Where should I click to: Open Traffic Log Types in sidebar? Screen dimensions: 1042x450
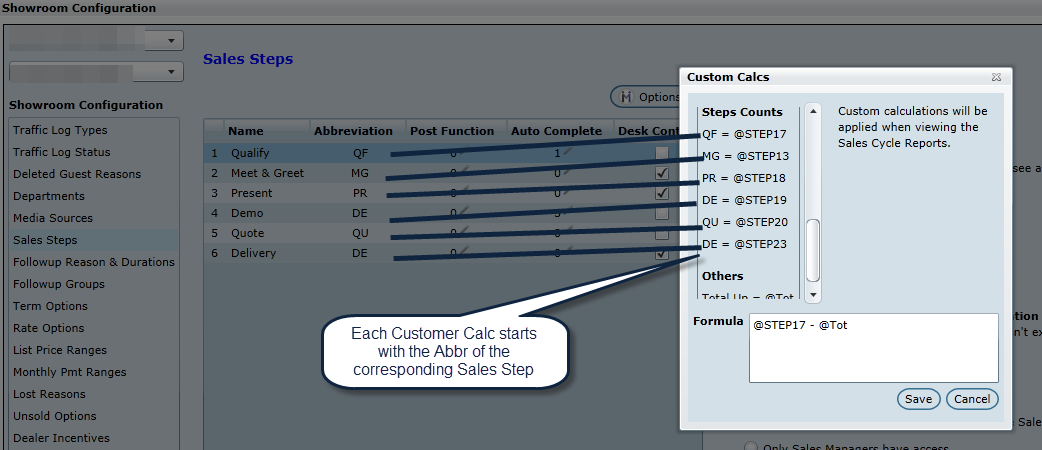pos(60,130)
